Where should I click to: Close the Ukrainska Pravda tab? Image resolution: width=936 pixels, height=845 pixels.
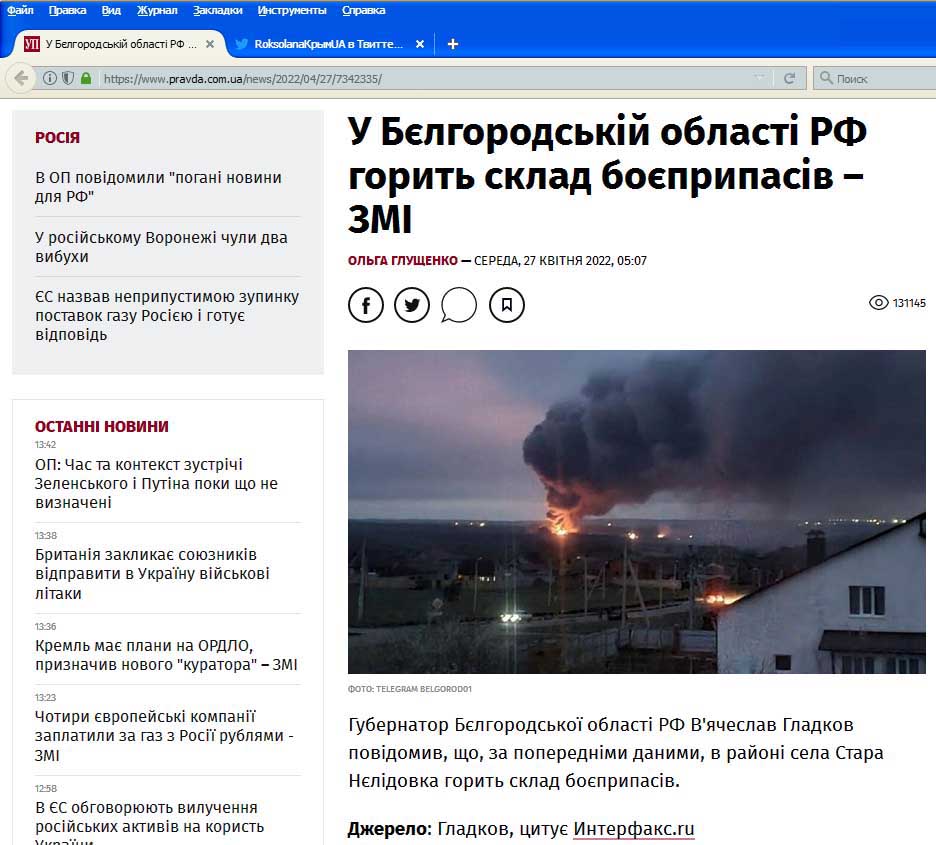pos(210,44)
